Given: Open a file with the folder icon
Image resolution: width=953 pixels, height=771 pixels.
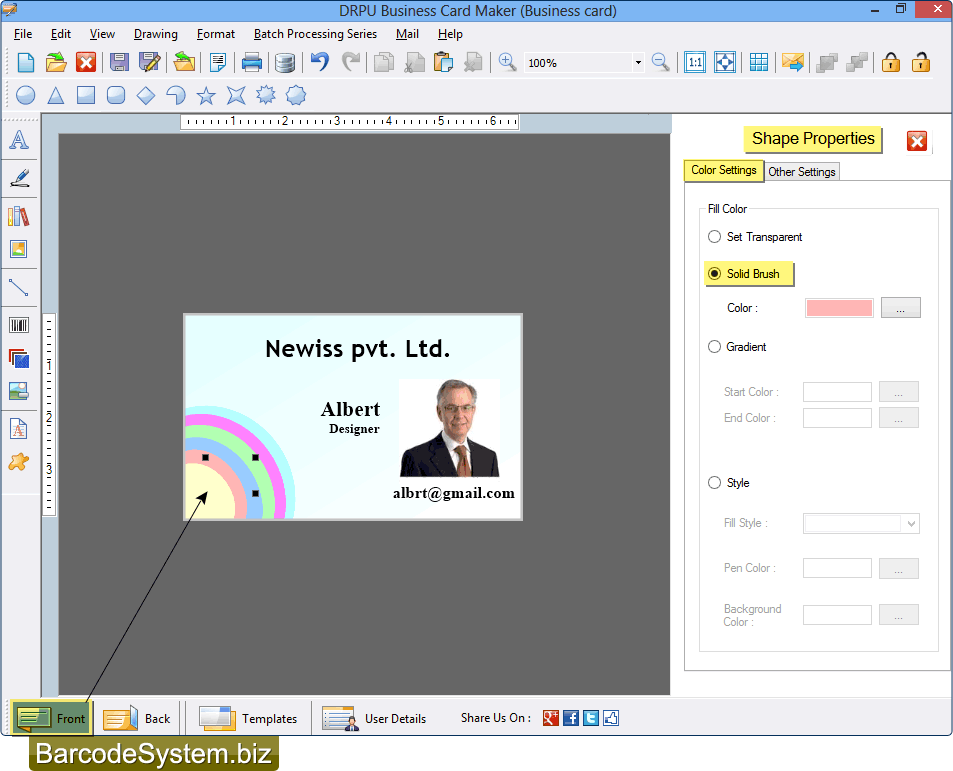Looking at the screenshot, I should (x=55, y=63).
